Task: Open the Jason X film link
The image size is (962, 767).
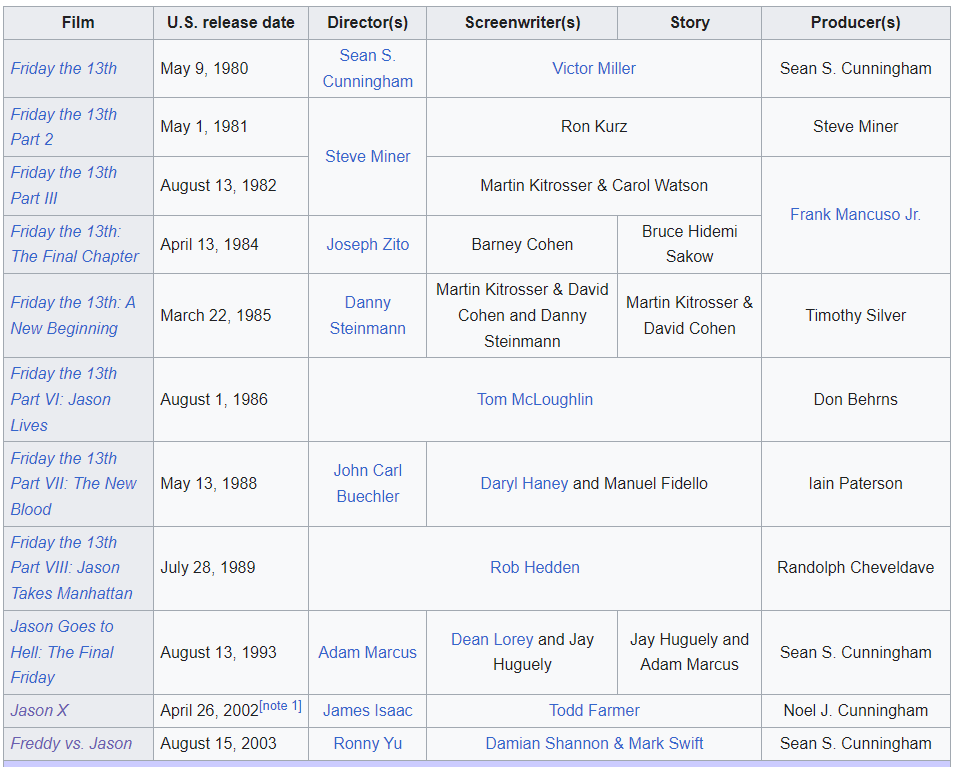Action: pos(39,711)
